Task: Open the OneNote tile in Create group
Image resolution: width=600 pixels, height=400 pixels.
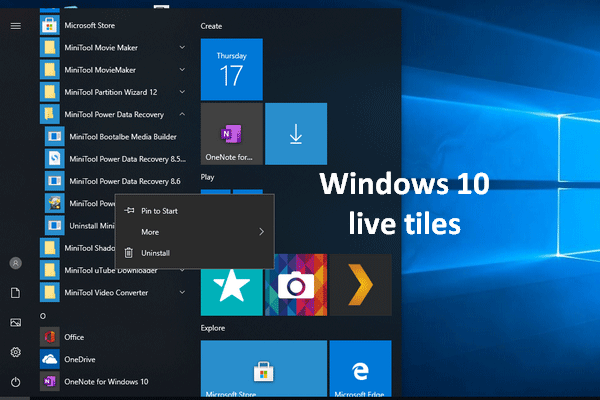Action: [x=232, y=134]
